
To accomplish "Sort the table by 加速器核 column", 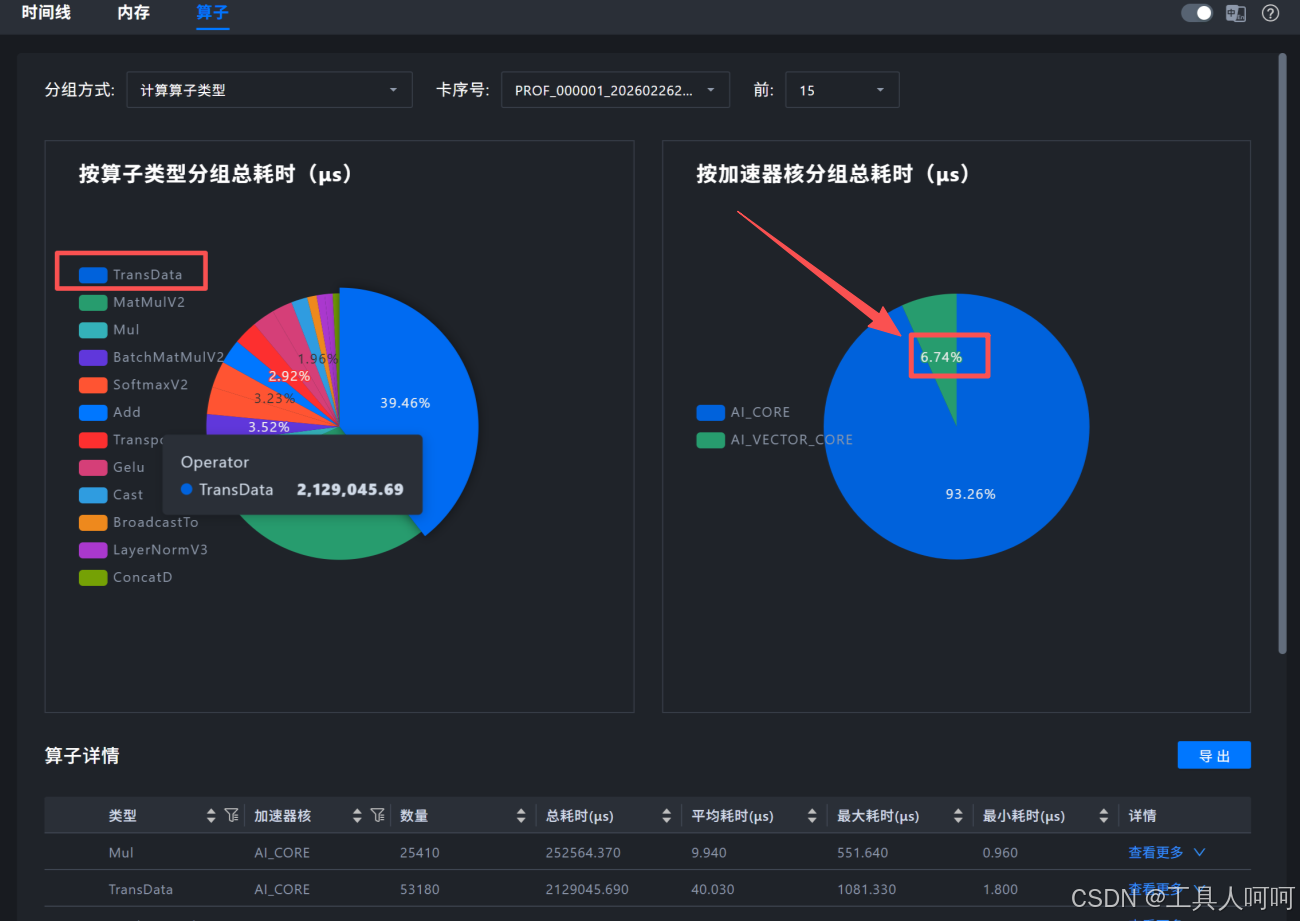I will 357,816.
